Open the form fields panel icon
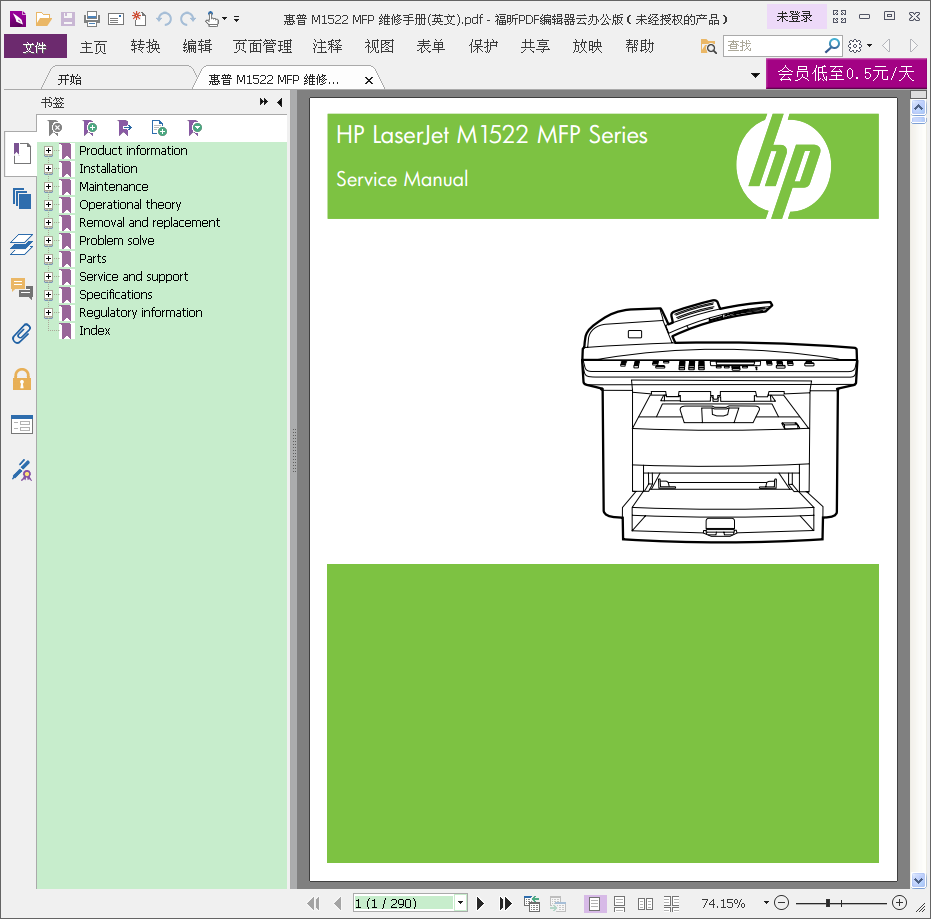Viewport: 931px width, 919px height. coord(22,424)
